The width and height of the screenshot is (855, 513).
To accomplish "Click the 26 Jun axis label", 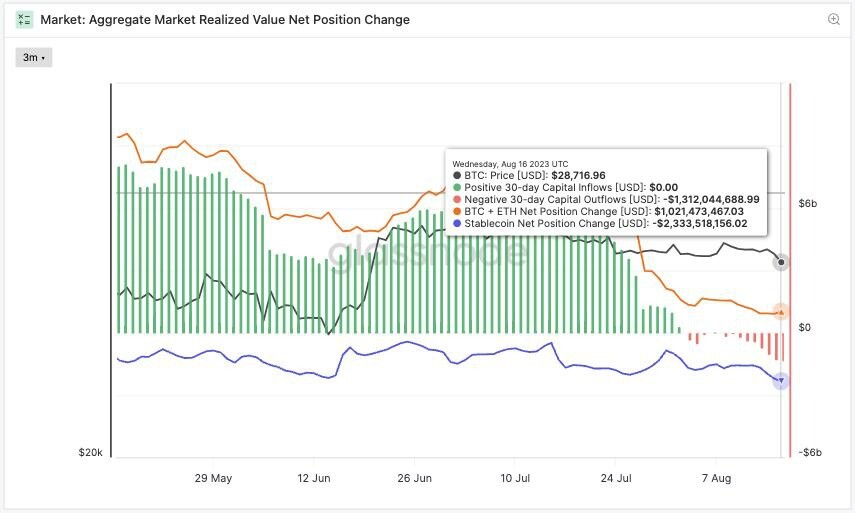I will [414, 478].
